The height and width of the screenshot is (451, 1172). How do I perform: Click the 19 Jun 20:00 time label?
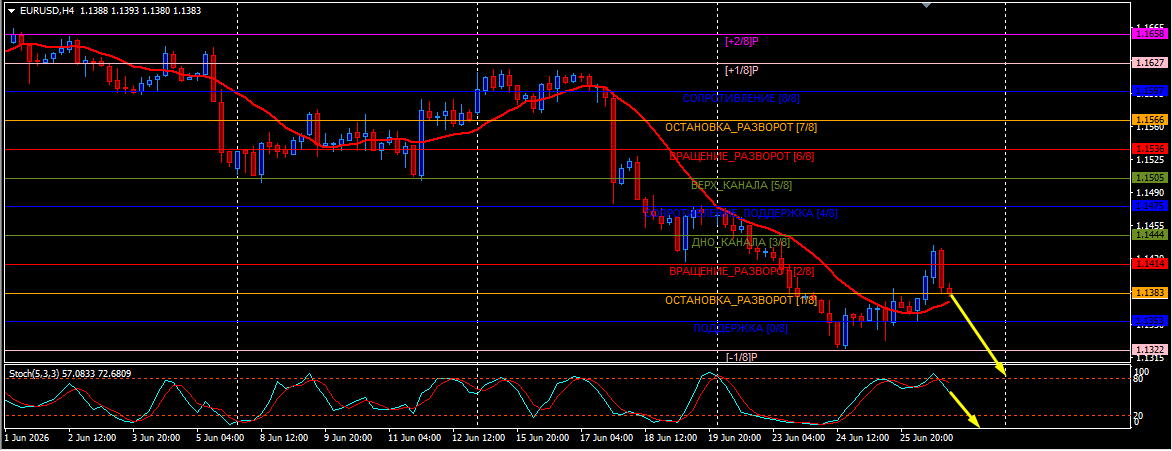click(733, 436)
